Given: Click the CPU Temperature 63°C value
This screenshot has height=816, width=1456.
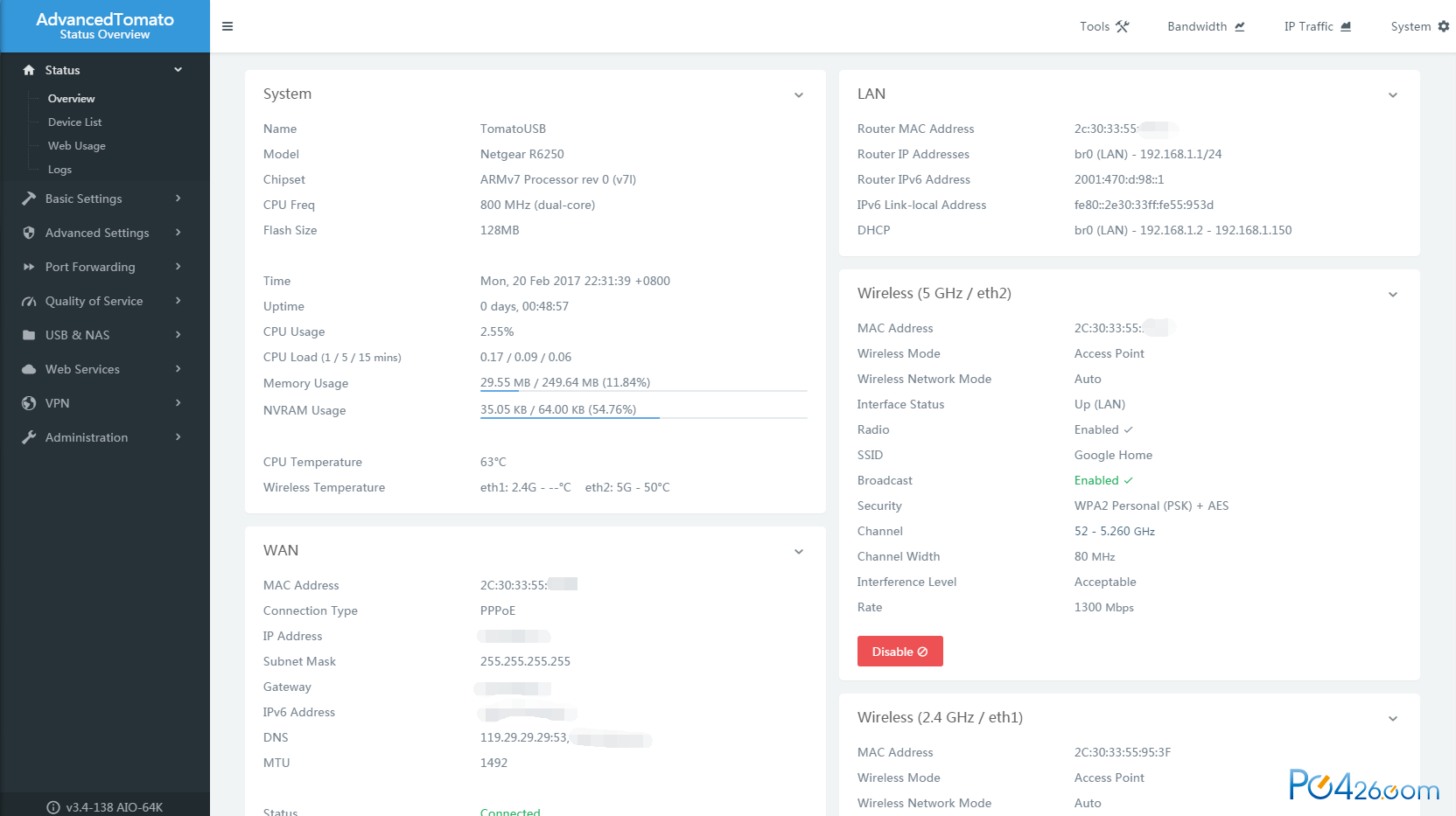Looking at the screenshot, I should (493, 462).
